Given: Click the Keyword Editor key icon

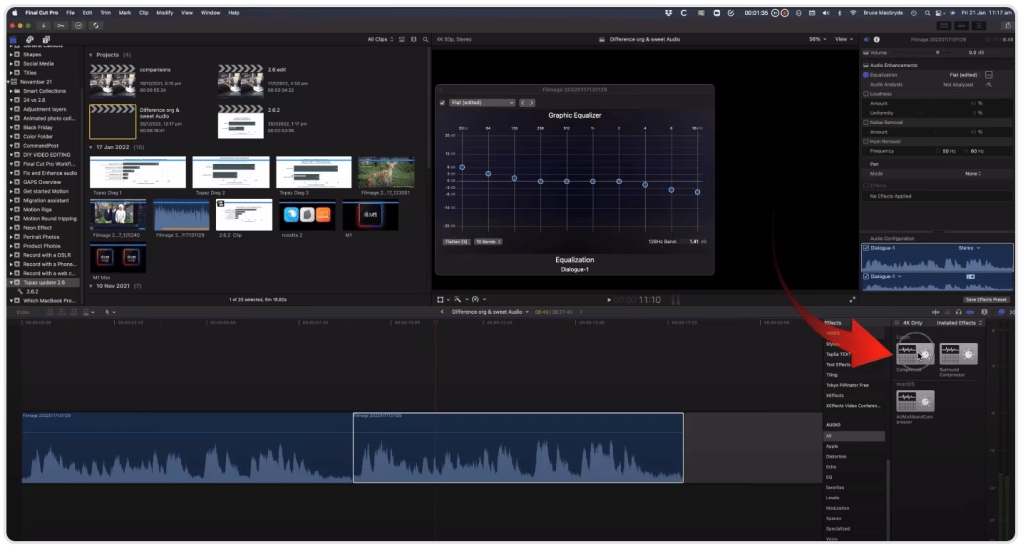Looking at the screenshot, I should (x=61, y=25).
